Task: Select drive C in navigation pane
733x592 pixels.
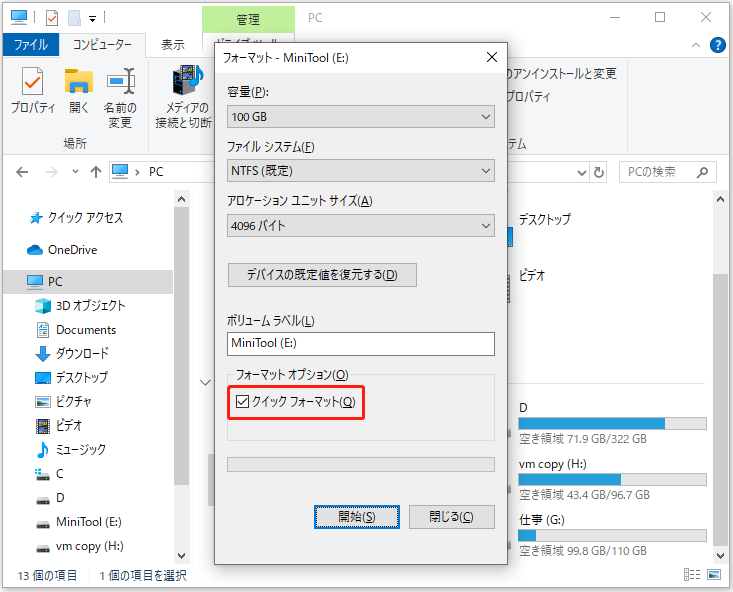Action: coord(59,474)
